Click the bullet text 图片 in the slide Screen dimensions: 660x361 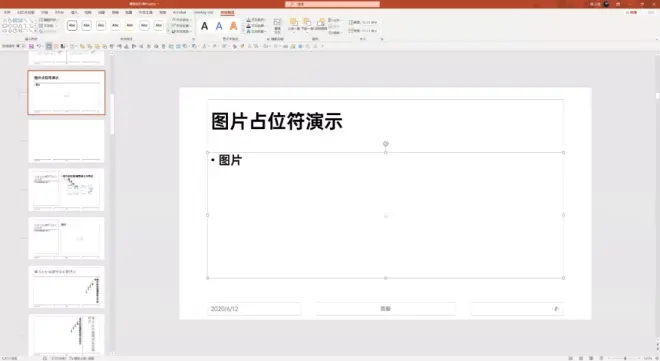pyautogui.click(x=230, y=160)
